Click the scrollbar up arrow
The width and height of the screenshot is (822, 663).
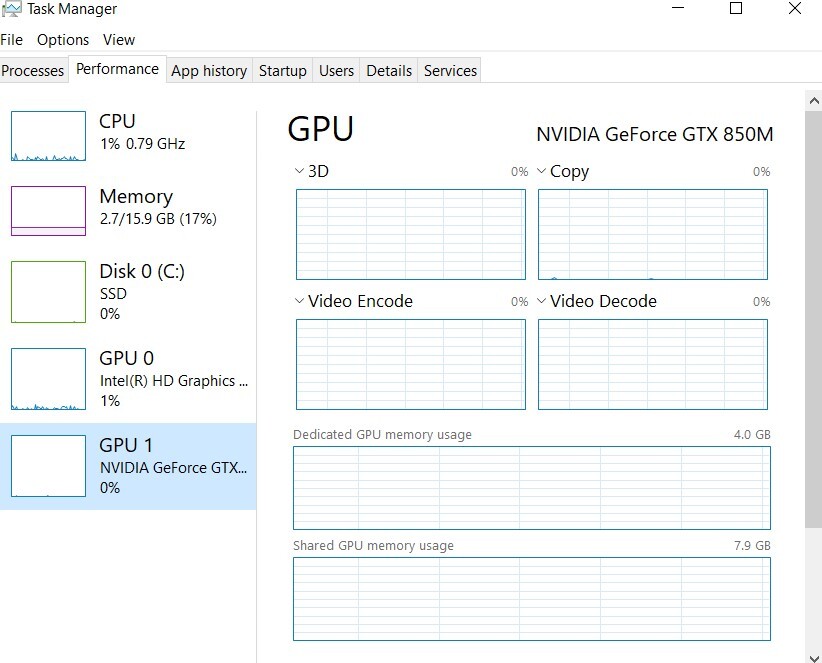pyautogui.click(x=814, y=101)
